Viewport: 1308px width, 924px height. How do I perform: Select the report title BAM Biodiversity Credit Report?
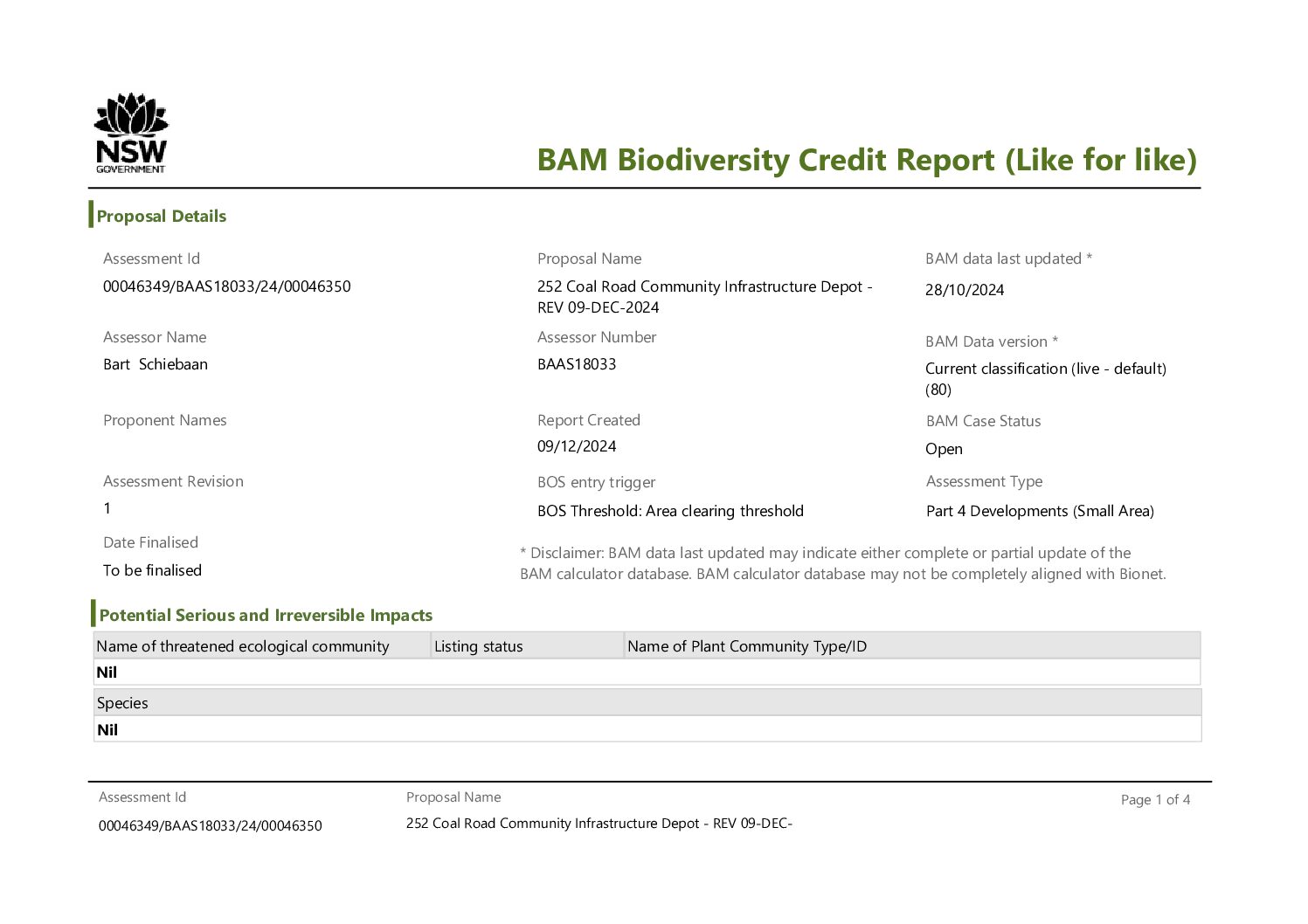[867, 161]
